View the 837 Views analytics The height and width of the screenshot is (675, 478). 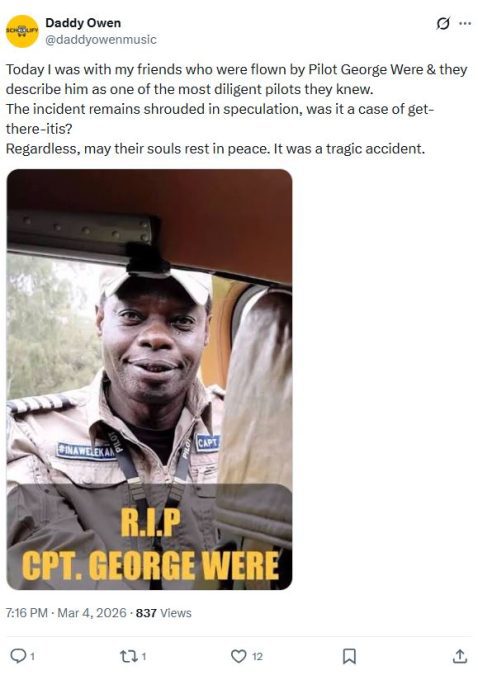coord(164,613)
